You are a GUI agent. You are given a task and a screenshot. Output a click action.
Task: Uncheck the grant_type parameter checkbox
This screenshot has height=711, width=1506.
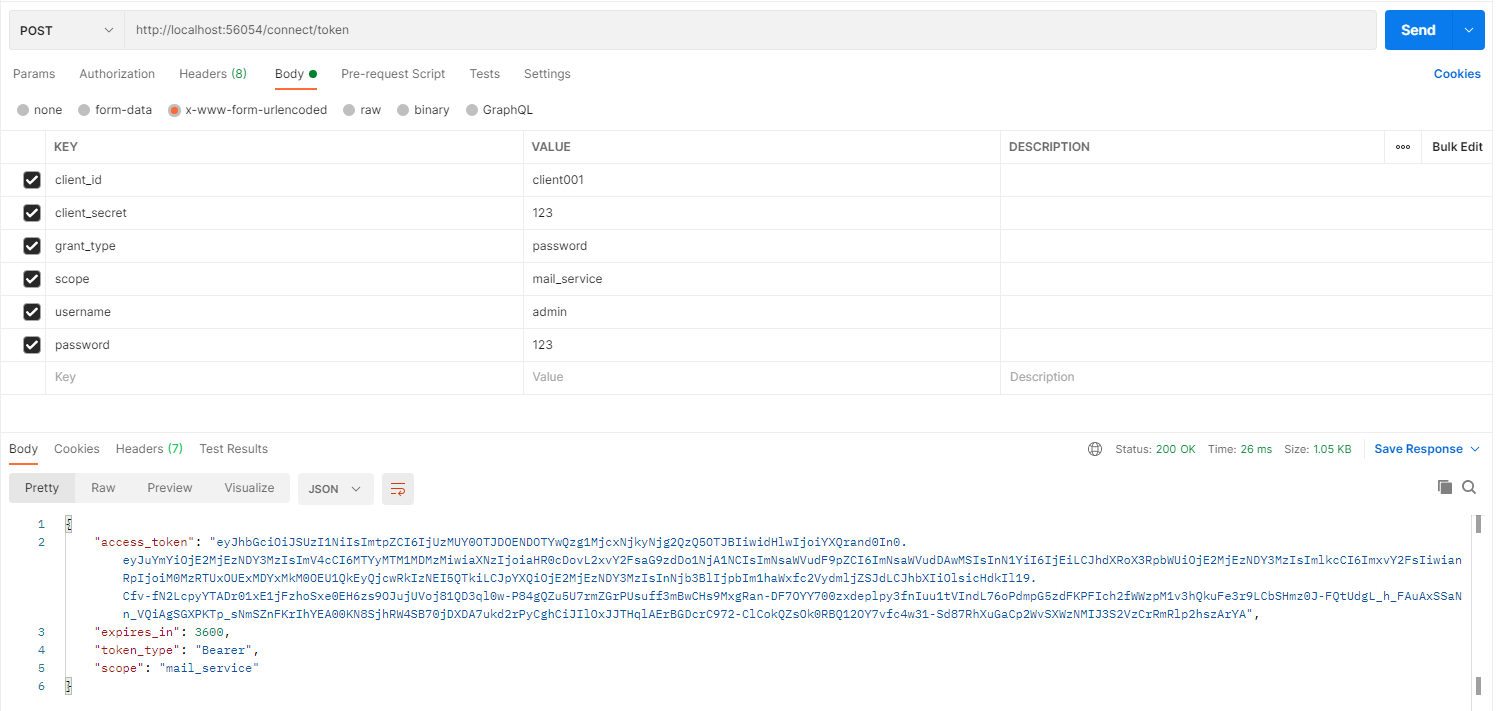(32, 246)
